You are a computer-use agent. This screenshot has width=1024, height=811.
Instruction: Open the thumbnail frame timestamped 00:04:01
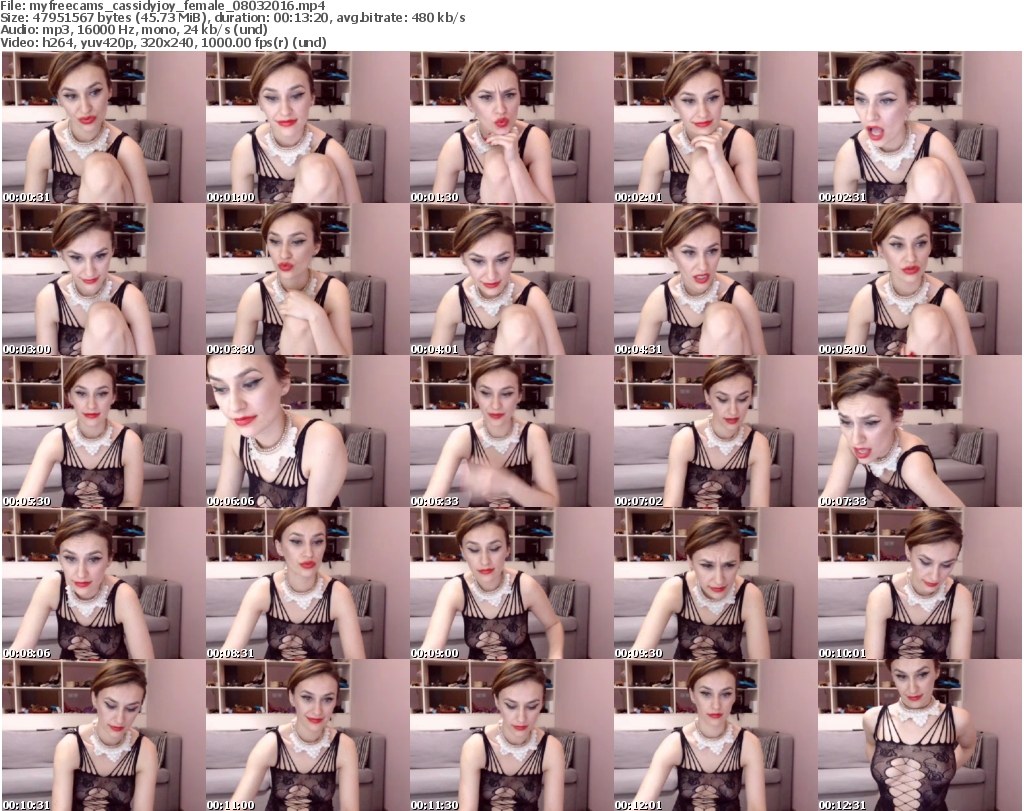click(x=511, y=279)
